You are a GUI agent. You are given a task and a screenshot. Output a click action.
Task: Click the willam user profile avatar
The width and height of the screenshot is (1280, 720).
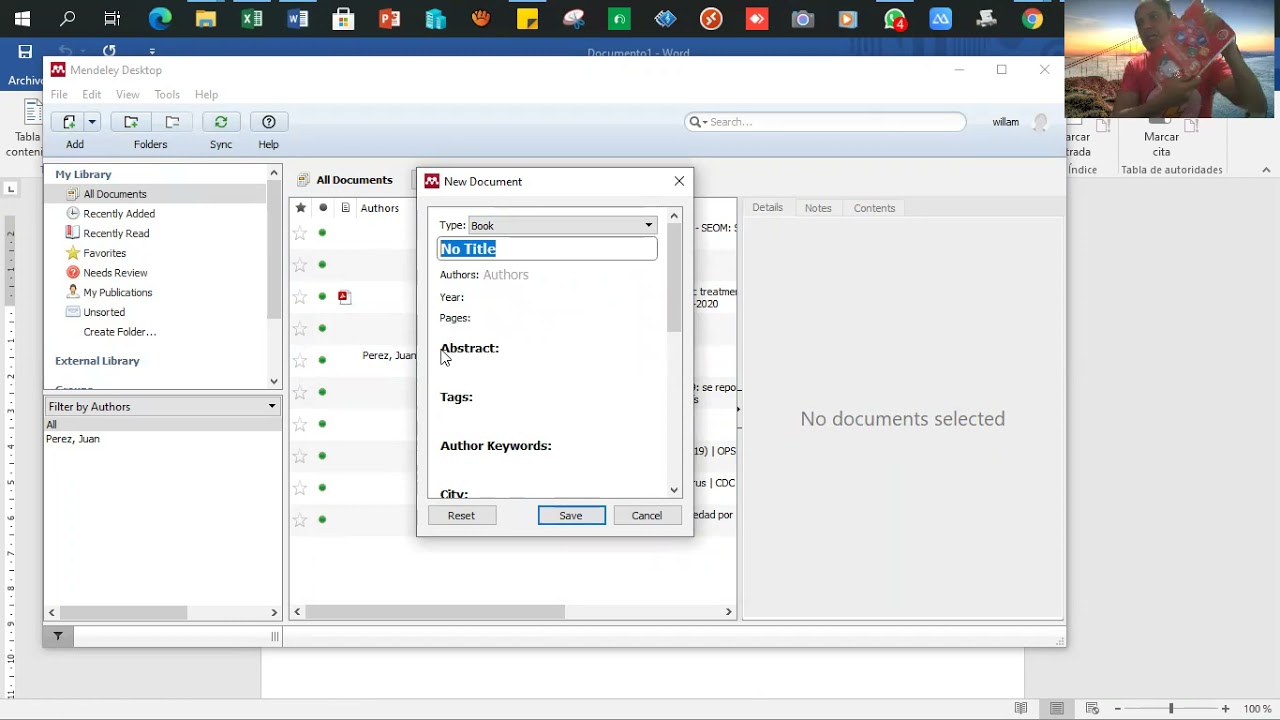coord(1040,122)
